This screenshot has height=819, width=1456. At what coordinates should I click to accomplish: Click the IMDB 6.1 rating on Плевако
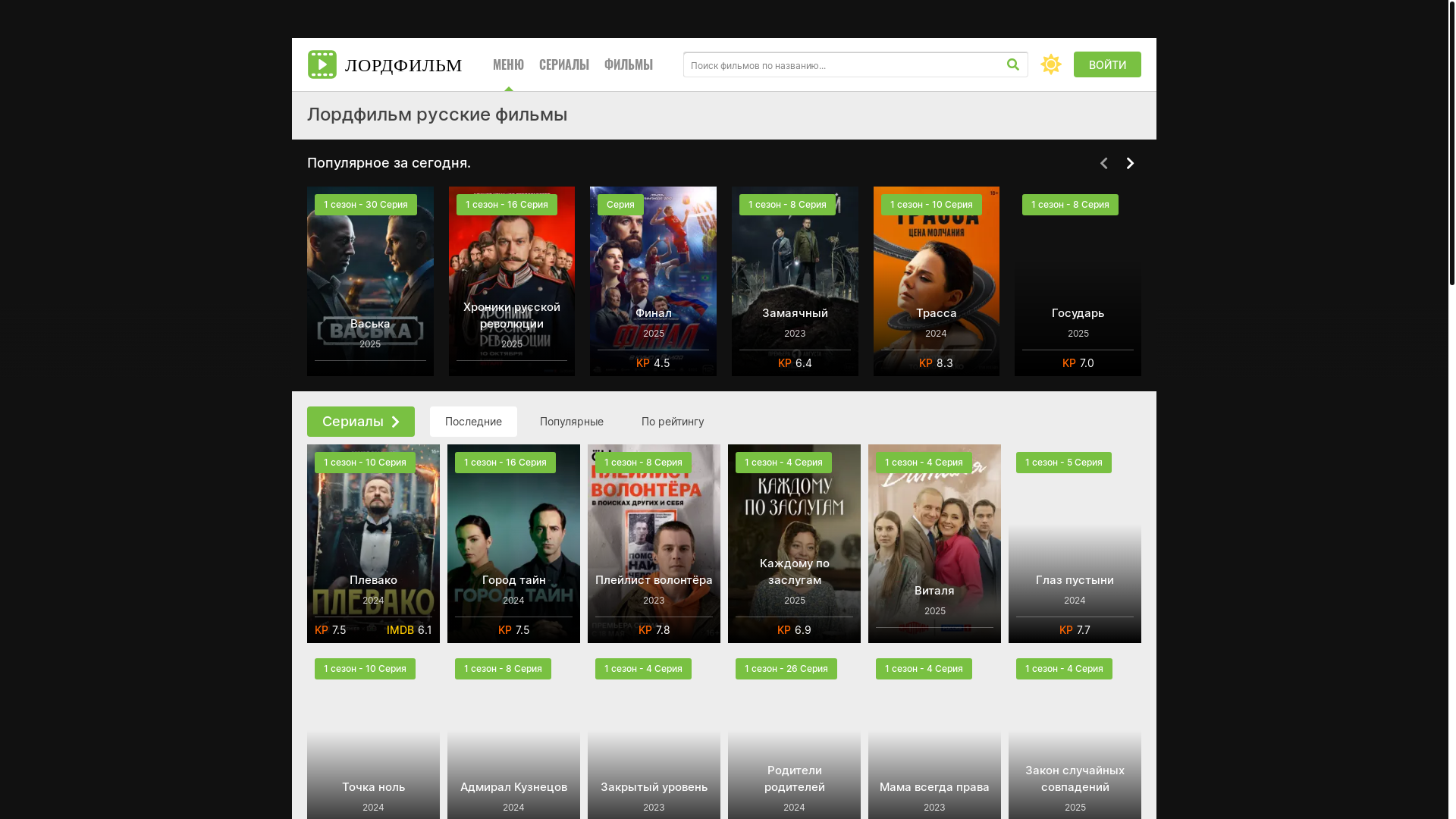point(409,630)
